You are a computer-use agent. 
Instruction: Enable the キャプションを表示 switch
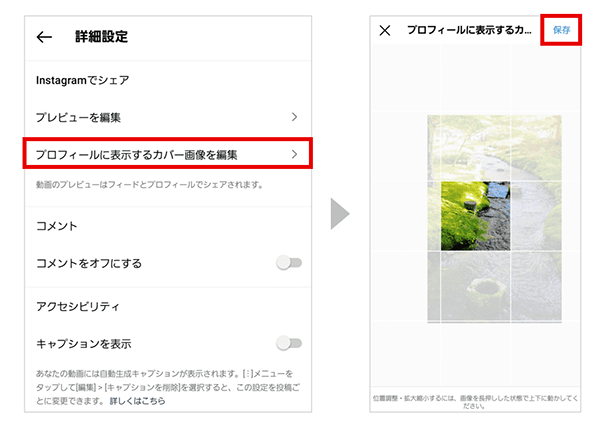click(289, 343)
